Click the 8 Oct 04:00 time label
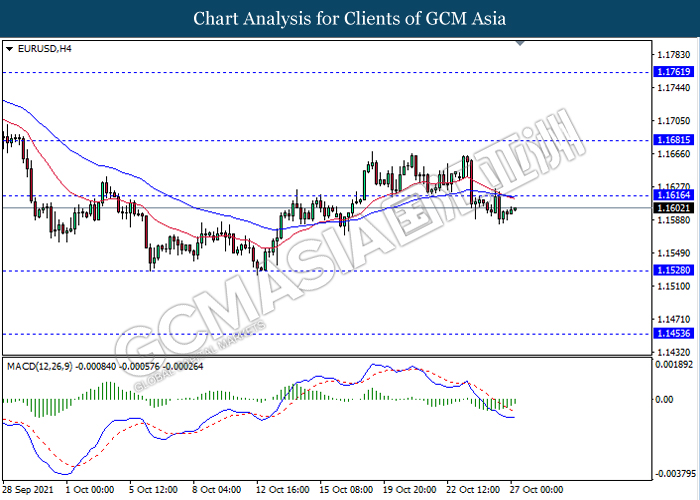The image size is (700, 500). click(x=217, y=490)
